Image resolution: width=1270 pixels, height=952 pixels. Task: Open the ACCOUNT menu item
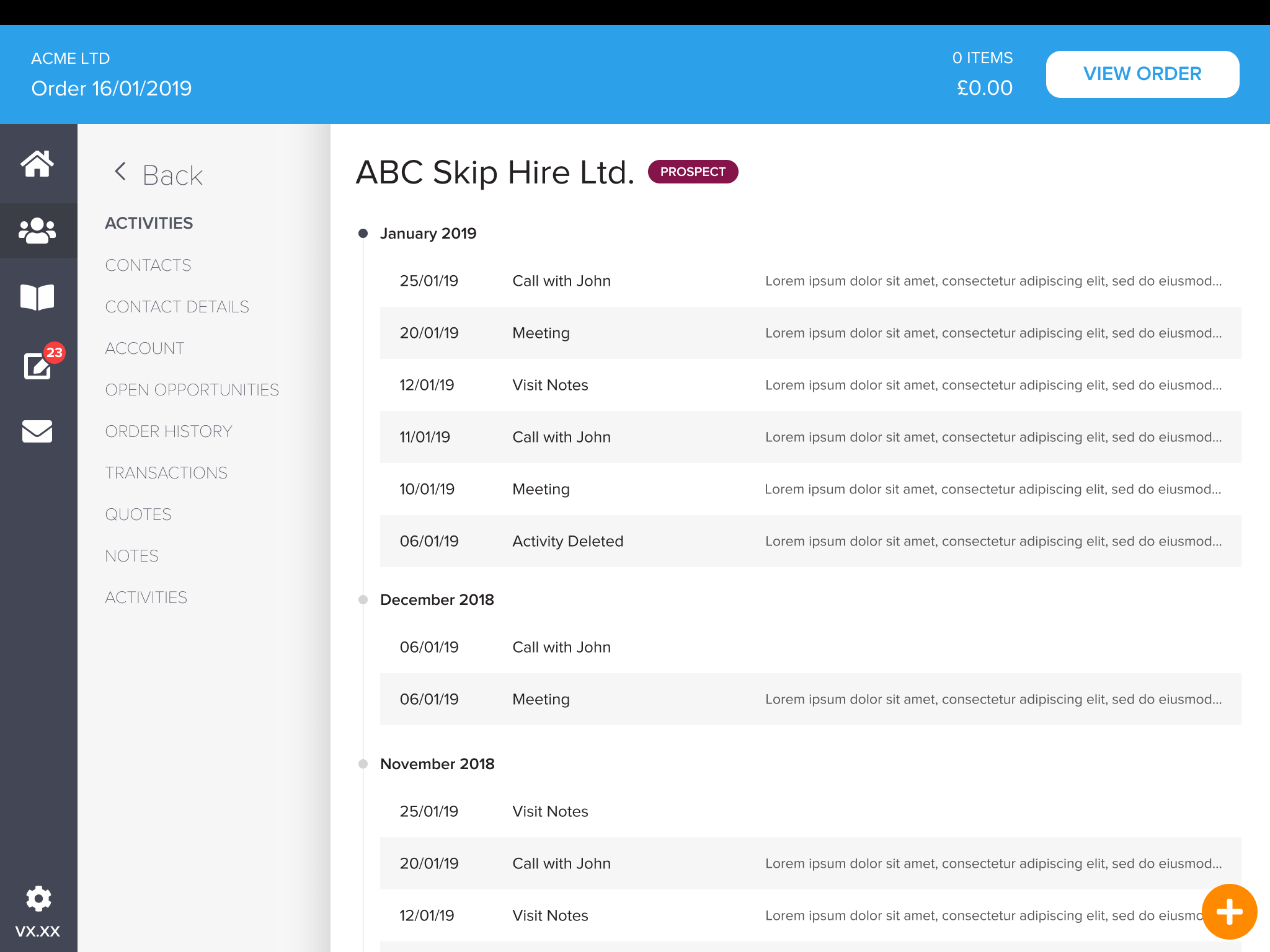(144, 348)
